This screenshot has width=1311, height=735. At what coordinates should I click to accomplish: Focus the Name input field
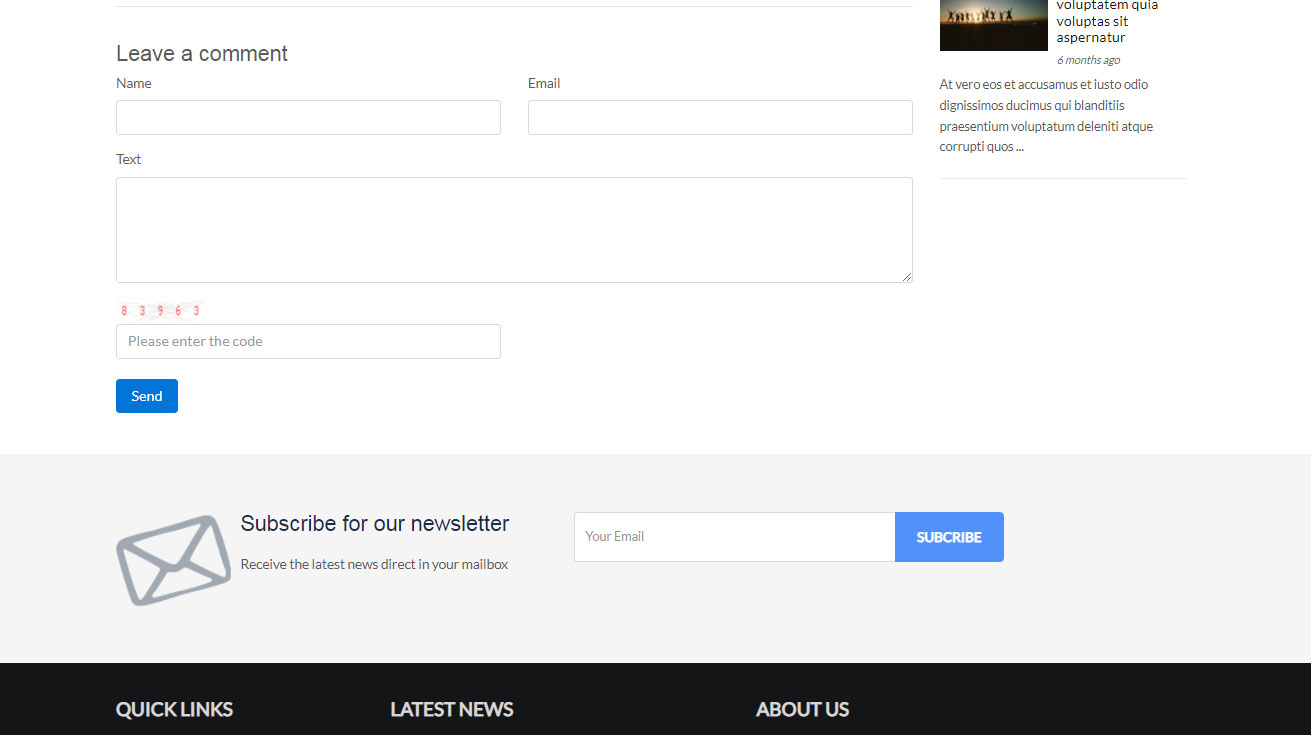(x=308, y=117)
